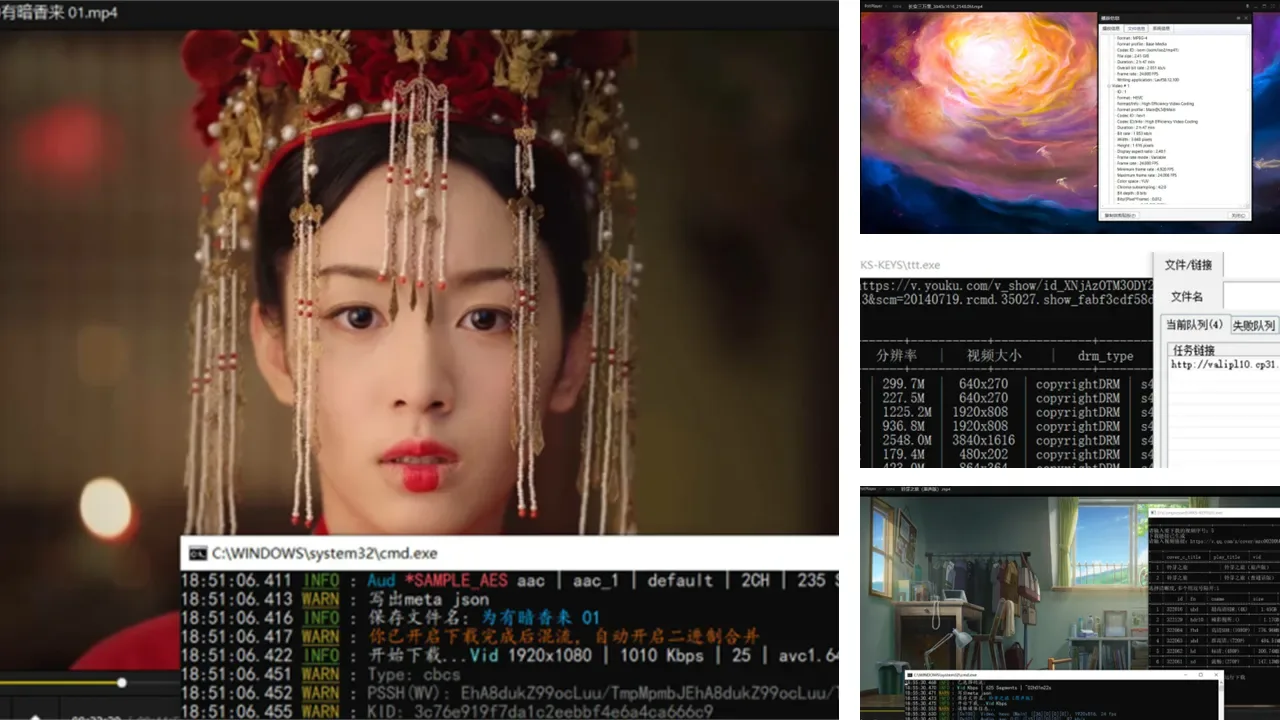Click the 关闭 button in the info dialog

1238,215
